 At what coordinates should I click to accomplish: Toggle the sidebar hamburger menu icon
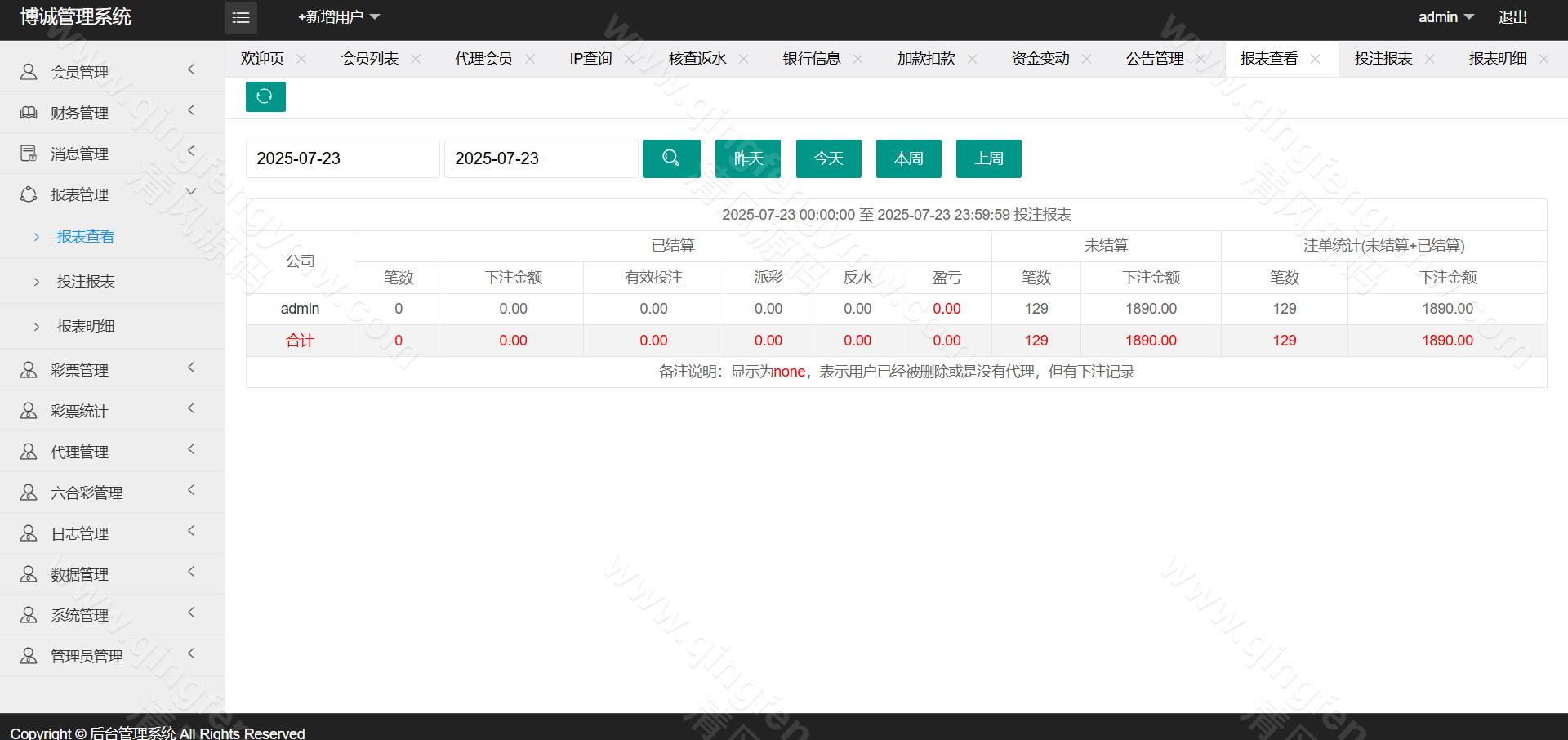pyautogui.click(x=241, y=17)
